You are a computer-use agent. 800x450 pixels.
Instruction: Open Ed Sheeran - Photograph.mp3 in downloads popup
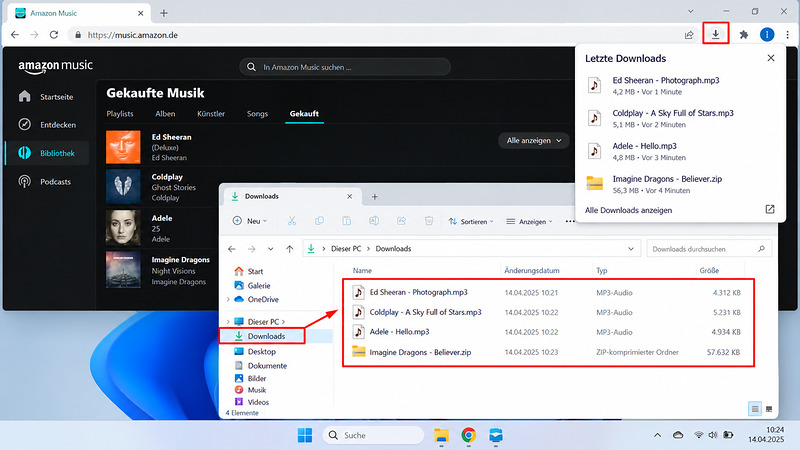pyautogui.click(x=666, y=80)
